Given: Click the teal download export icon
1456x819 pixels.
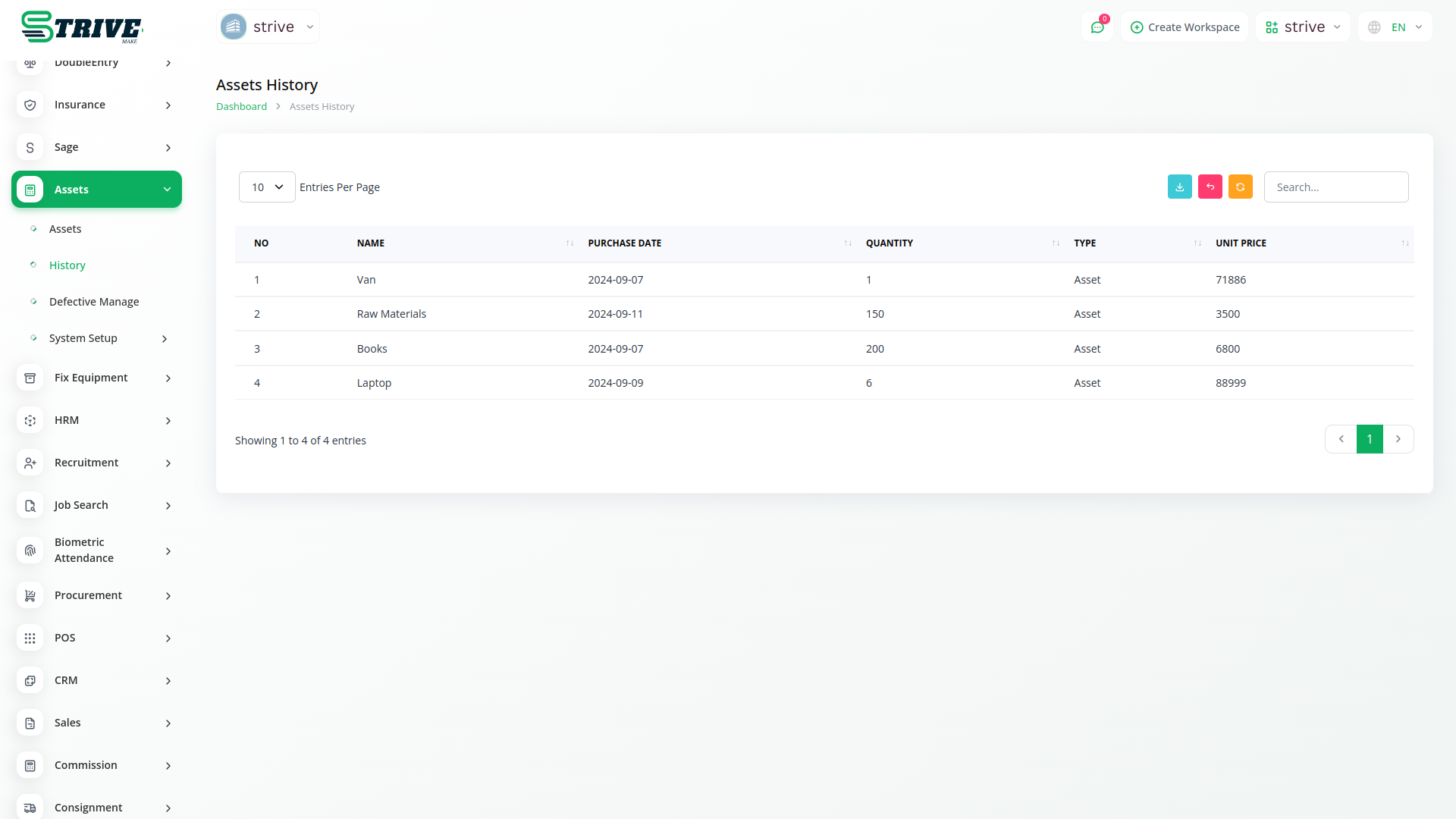Looking at the screenshot, I should 1179,187.
